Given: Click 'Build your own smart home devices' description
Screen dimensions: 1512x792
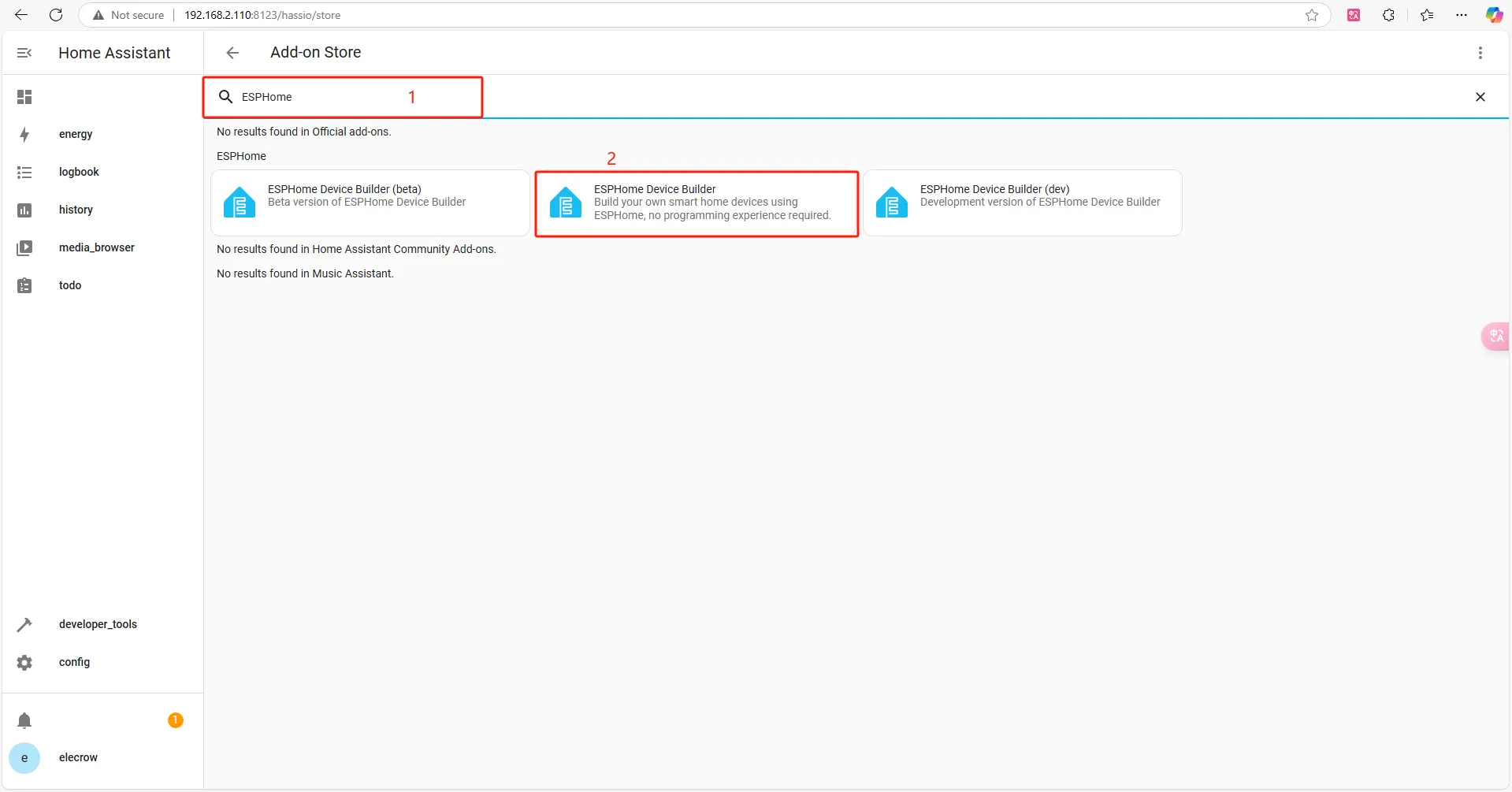Looking at the screenshot, I should pyautogui.click(x=712, y=209).
